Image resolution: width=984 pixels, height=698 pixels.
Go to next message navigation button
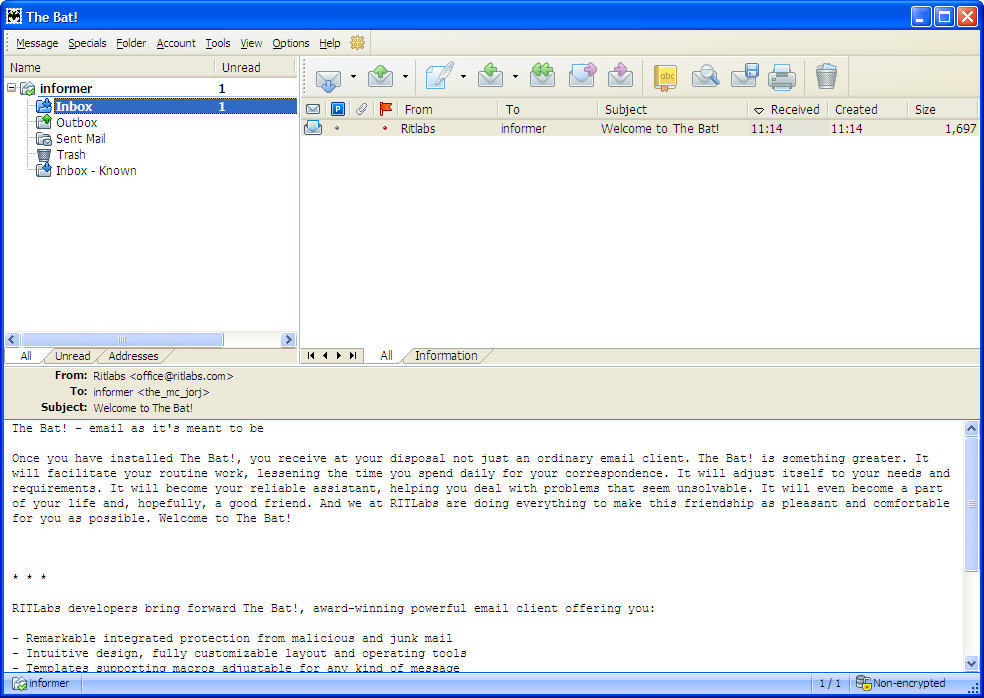coord(339,355)
